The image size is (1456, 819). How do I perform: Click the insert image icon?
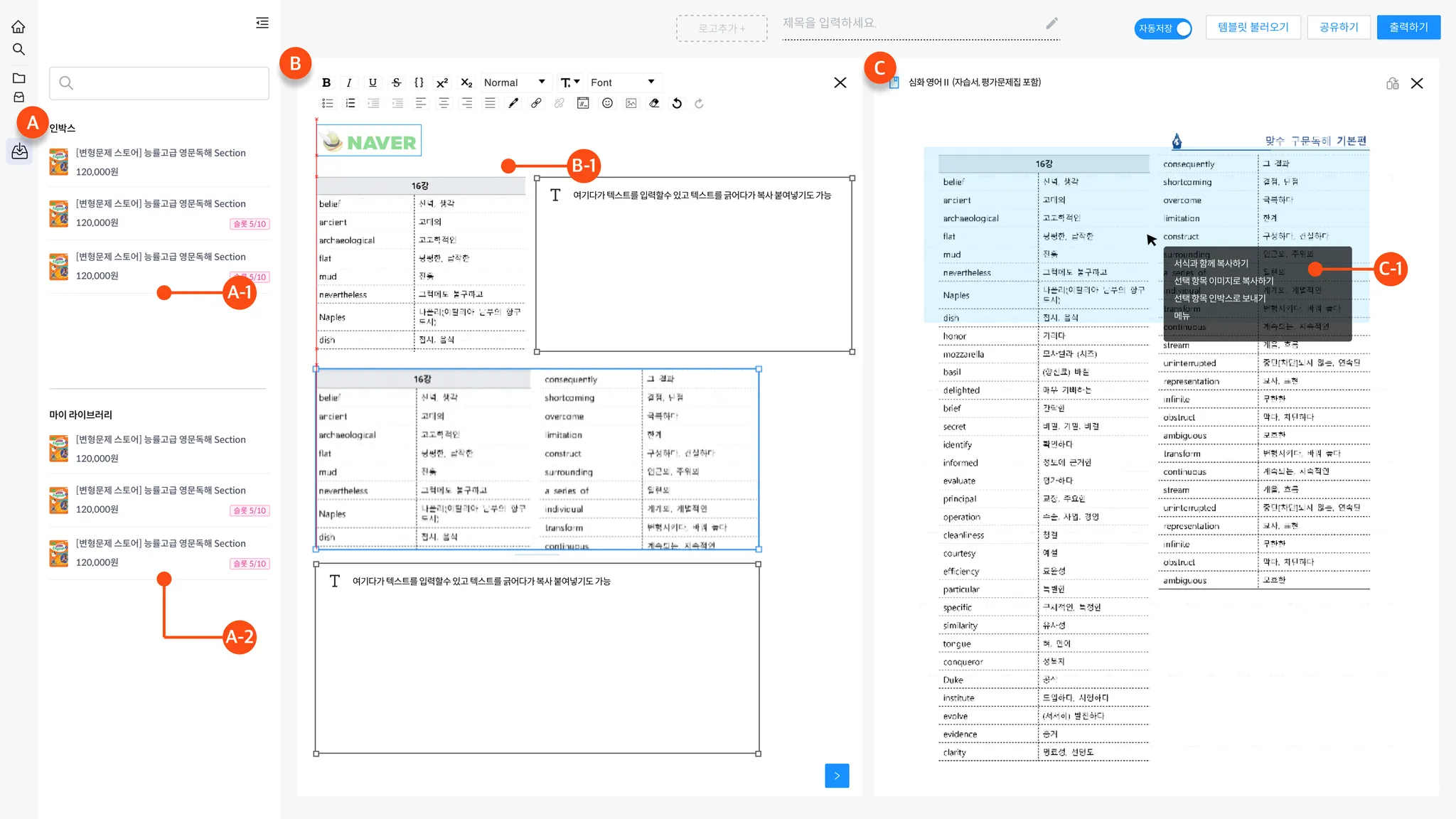631,103
